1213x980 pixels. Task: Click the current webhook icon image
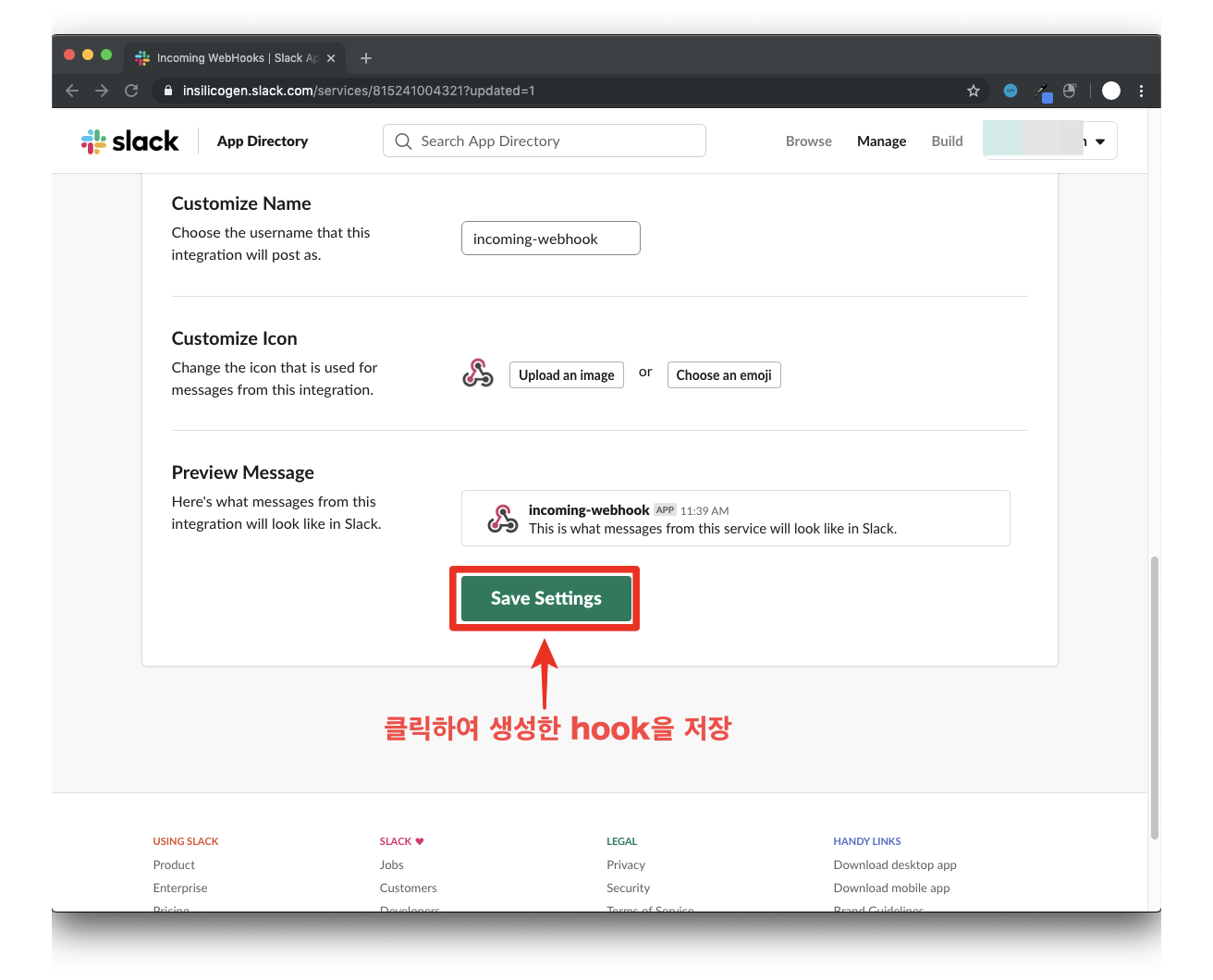pos(478,374)
